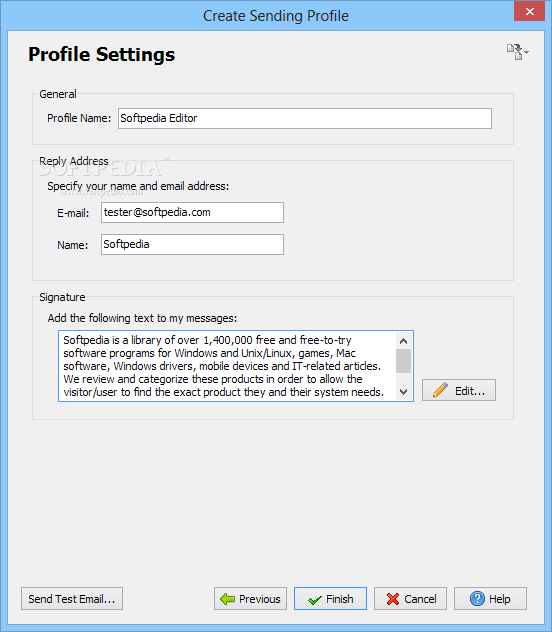Click the 'Add the following text to my messages:' label
This screenshot has width=552, height=632.
click(x=142, y=318)
